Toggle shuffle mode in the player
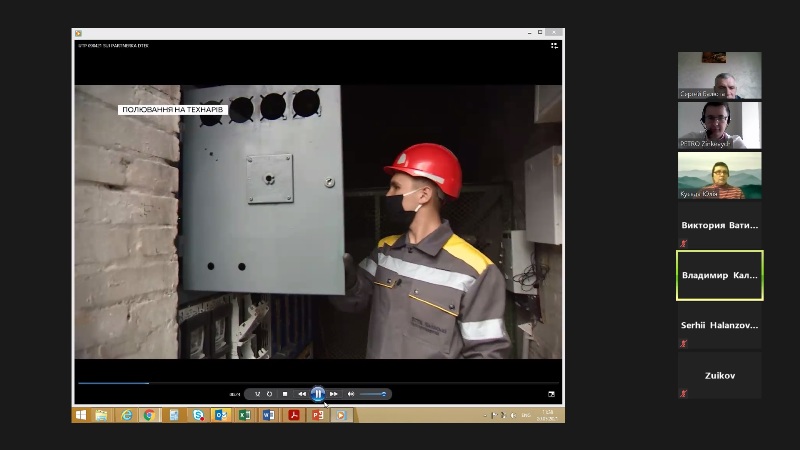The width and height of the screenshot is (800, 450). (257, 394)
